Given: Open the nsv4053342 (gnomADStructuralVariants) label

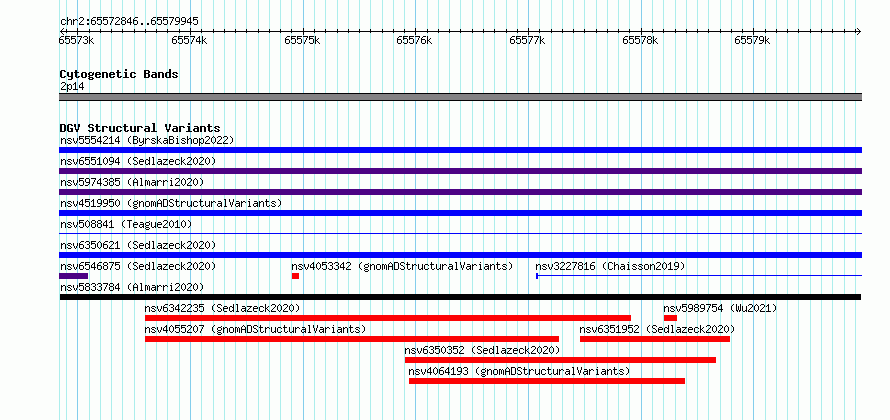Looking at the screenshot, I should click(x=402, y=266).
